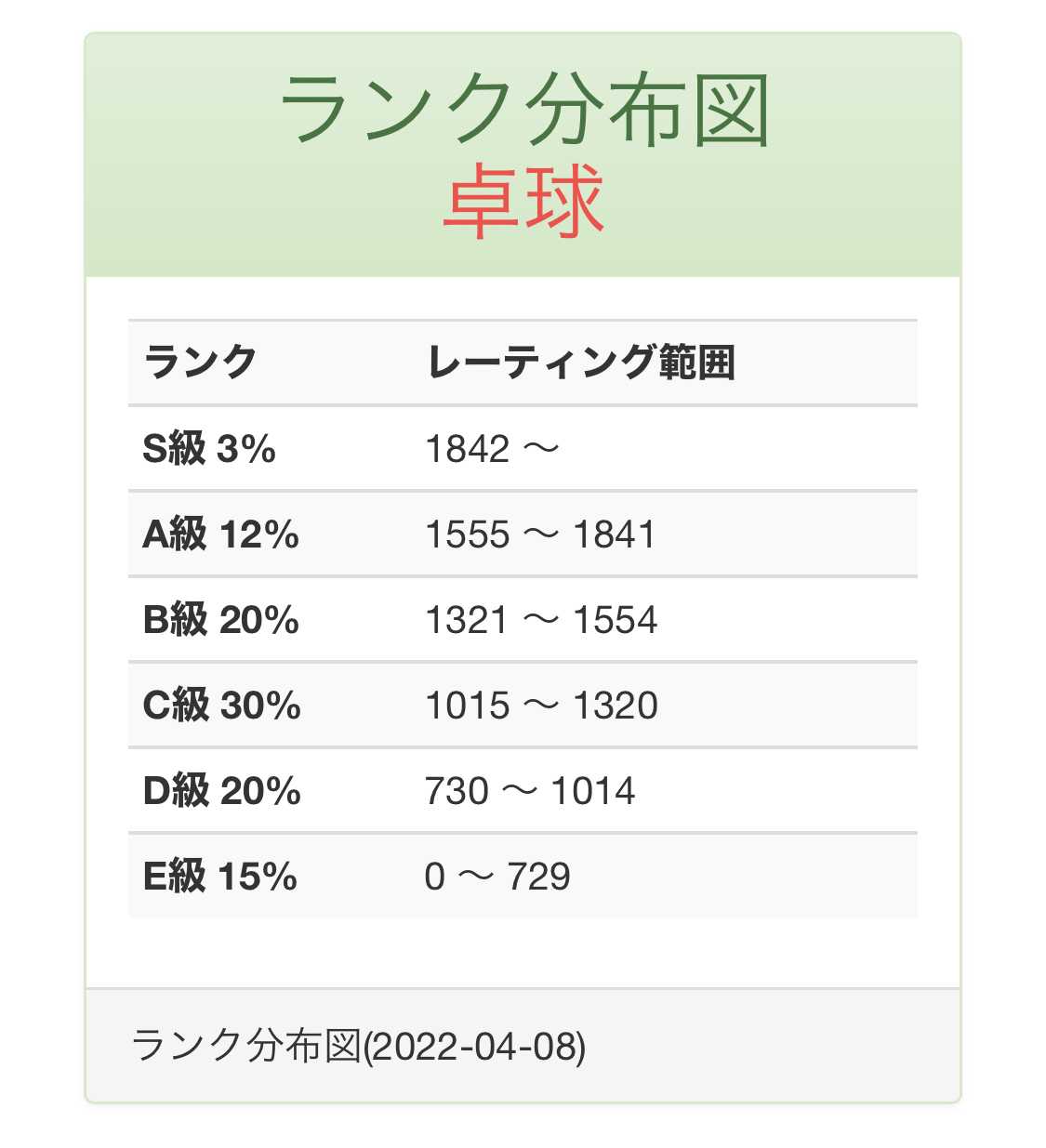1046x1148 pixels.
Task: Select the A級 12% rank cell
Action: tap(220, 534)
